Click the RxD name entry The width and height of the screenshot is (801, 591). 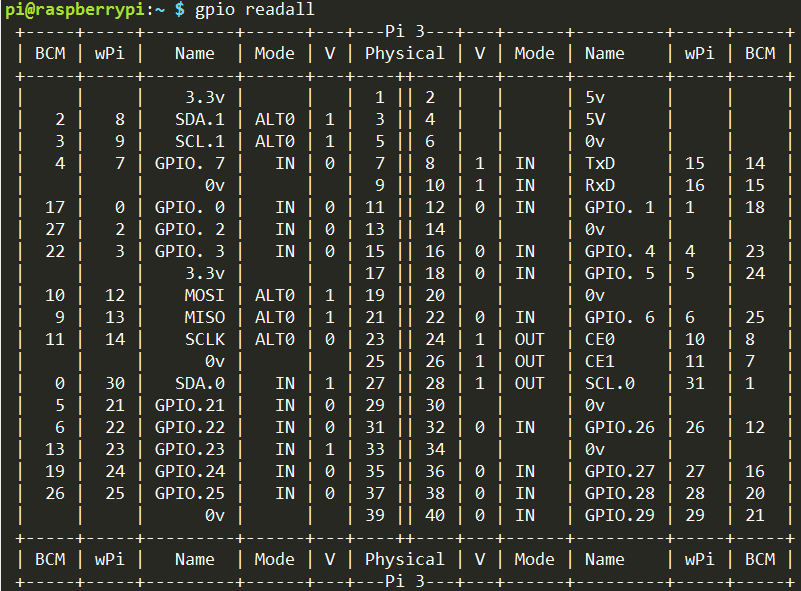(600, 185)
